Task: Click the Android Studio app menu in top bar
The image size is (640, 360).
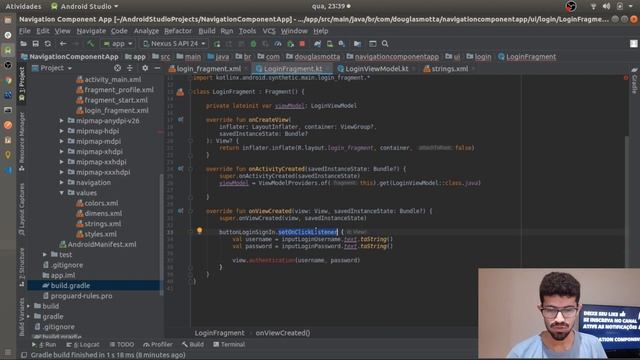Action: point(85,7)
